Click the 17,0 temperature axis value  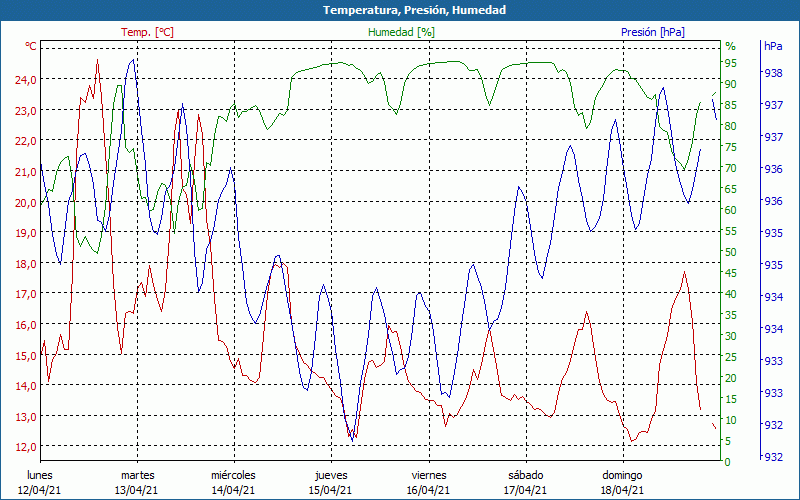coord(27,294)
